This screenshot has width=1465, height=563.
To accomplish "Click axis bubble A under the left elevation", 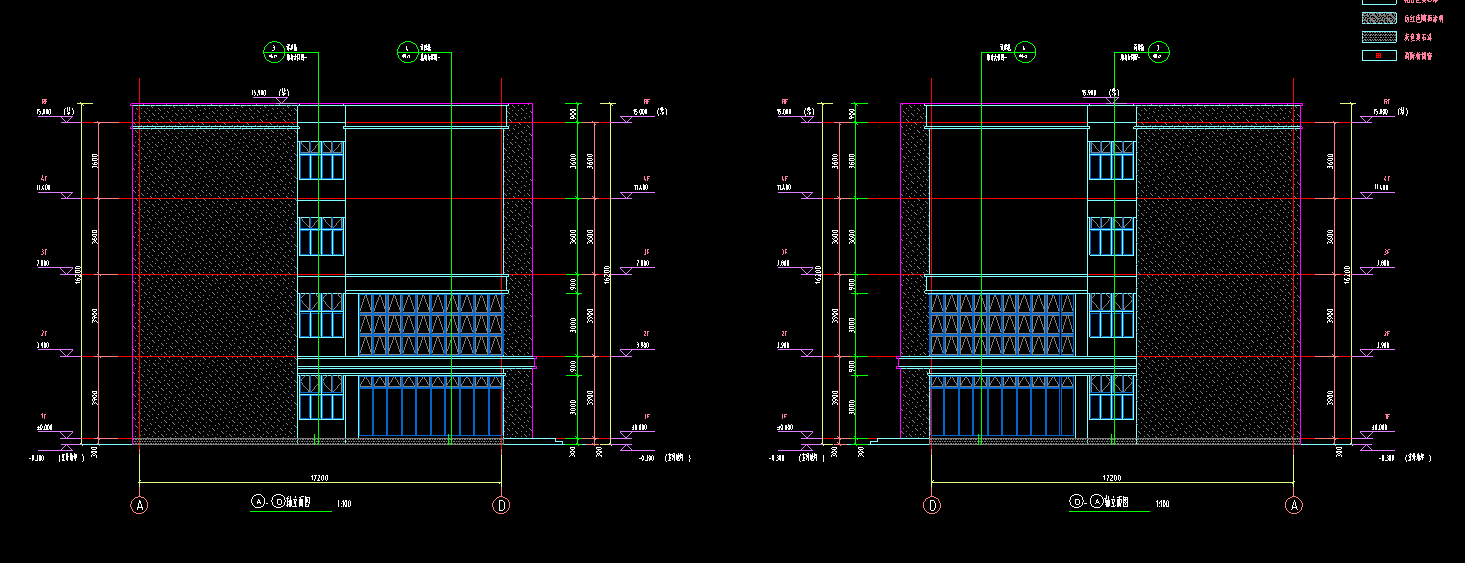I will [x=140, y=506].
